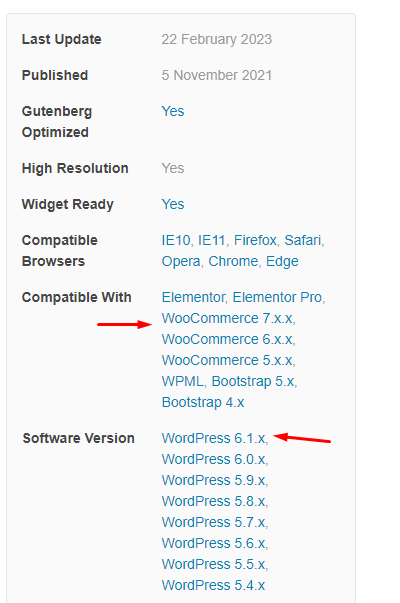Select the WooCommerce 6.x.x link

click(227, 340)
